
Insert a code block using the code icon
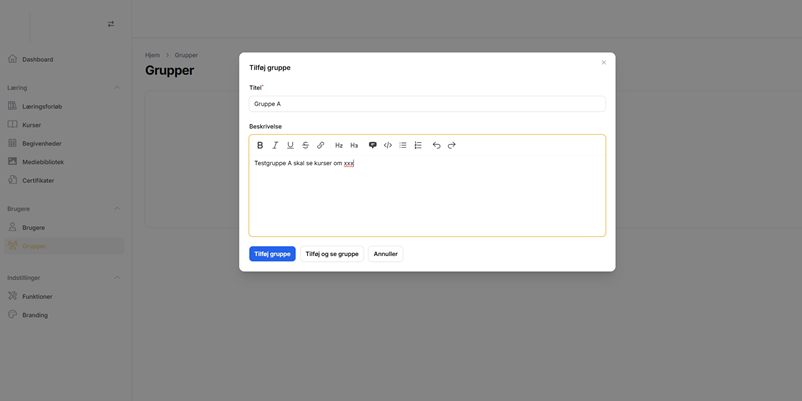[388, 145]
